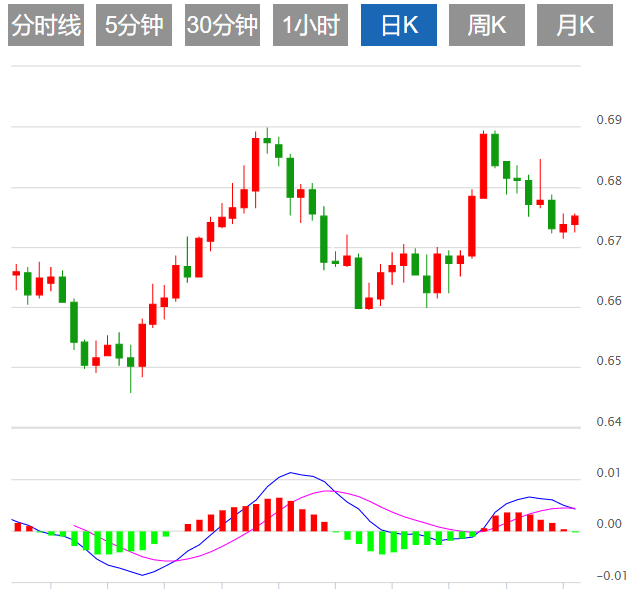The height and width of the screenshot is (589, 637).
Task: Click the -0.01 MACD axis label
Action: coord(612,576)
